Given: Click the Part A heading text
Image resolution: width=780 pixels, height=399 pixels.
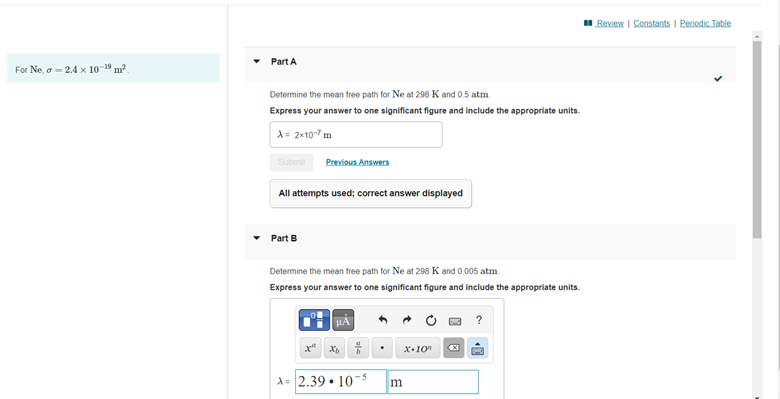Looking at the screenshot, I should (x=284, y=62).
